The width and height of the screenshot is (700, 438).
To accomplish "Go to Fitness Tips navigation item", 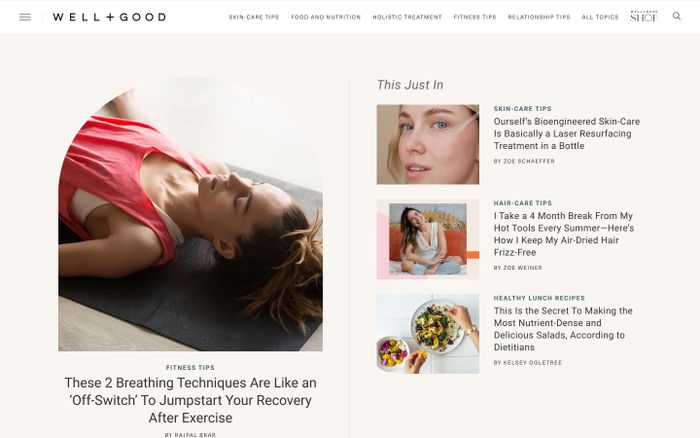I will click(475, 17).
